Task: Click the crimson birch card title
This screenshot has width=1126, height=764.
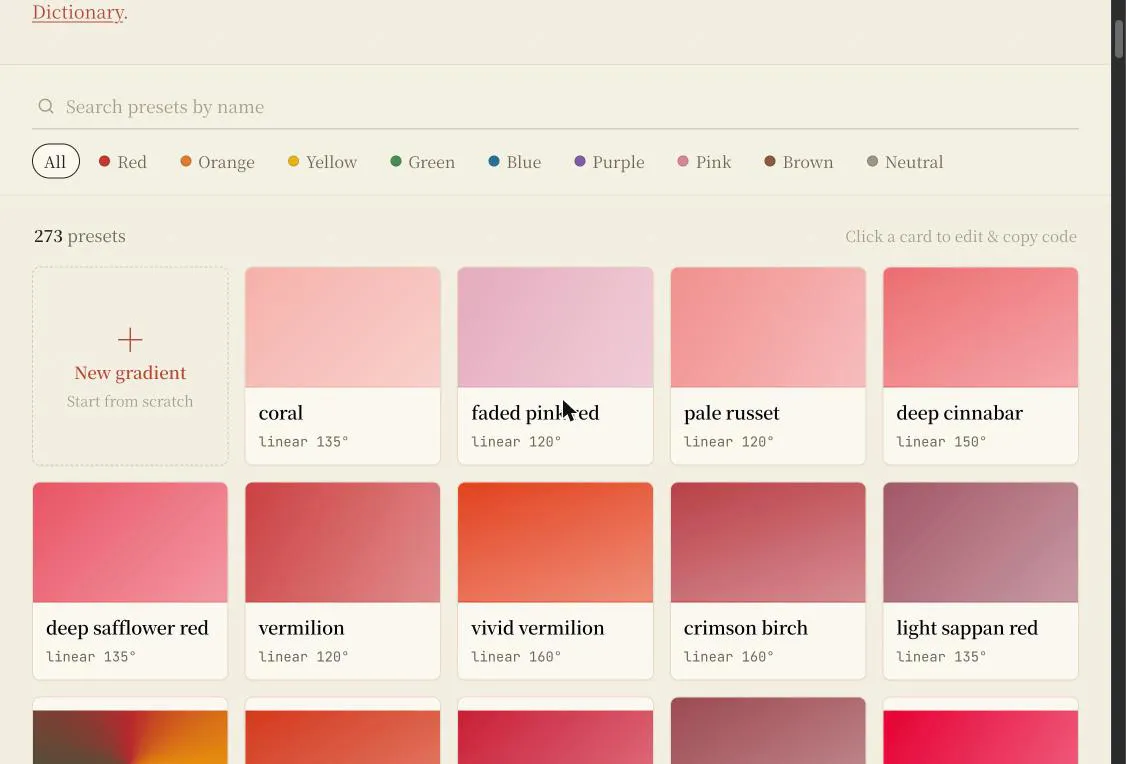Action: (x=745, y=628)
